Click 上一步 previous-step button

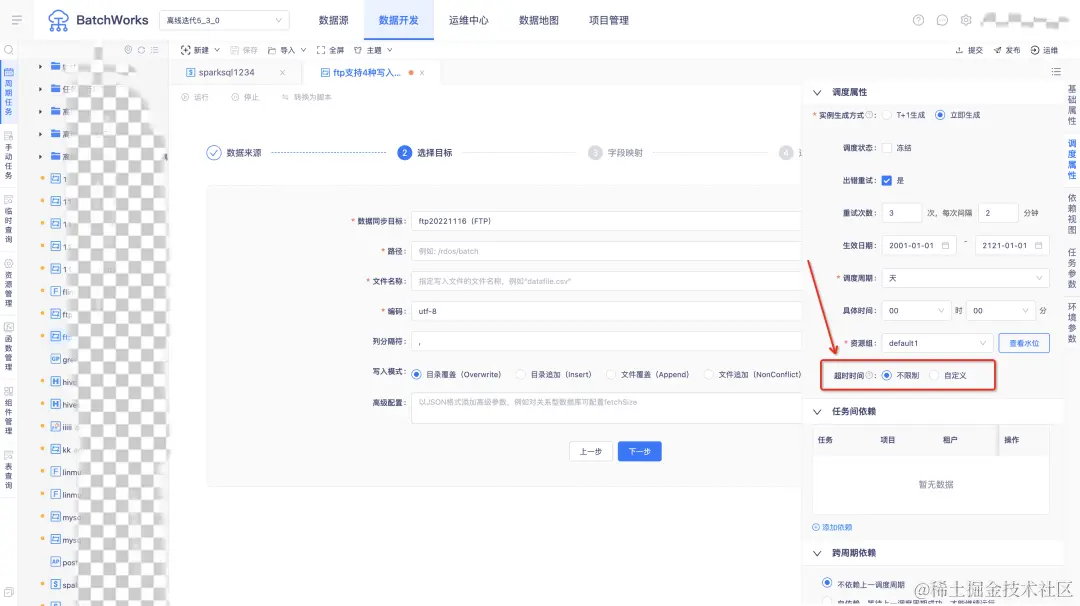pyautogui.click(x=590, y=451)
